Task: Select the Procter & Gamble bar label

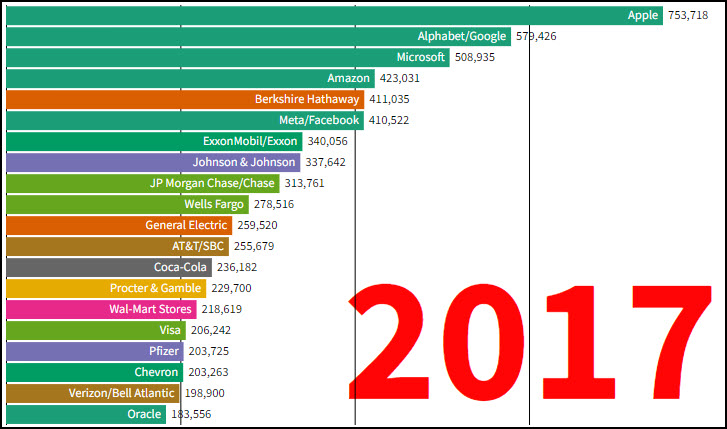Action: coord(155,288)
